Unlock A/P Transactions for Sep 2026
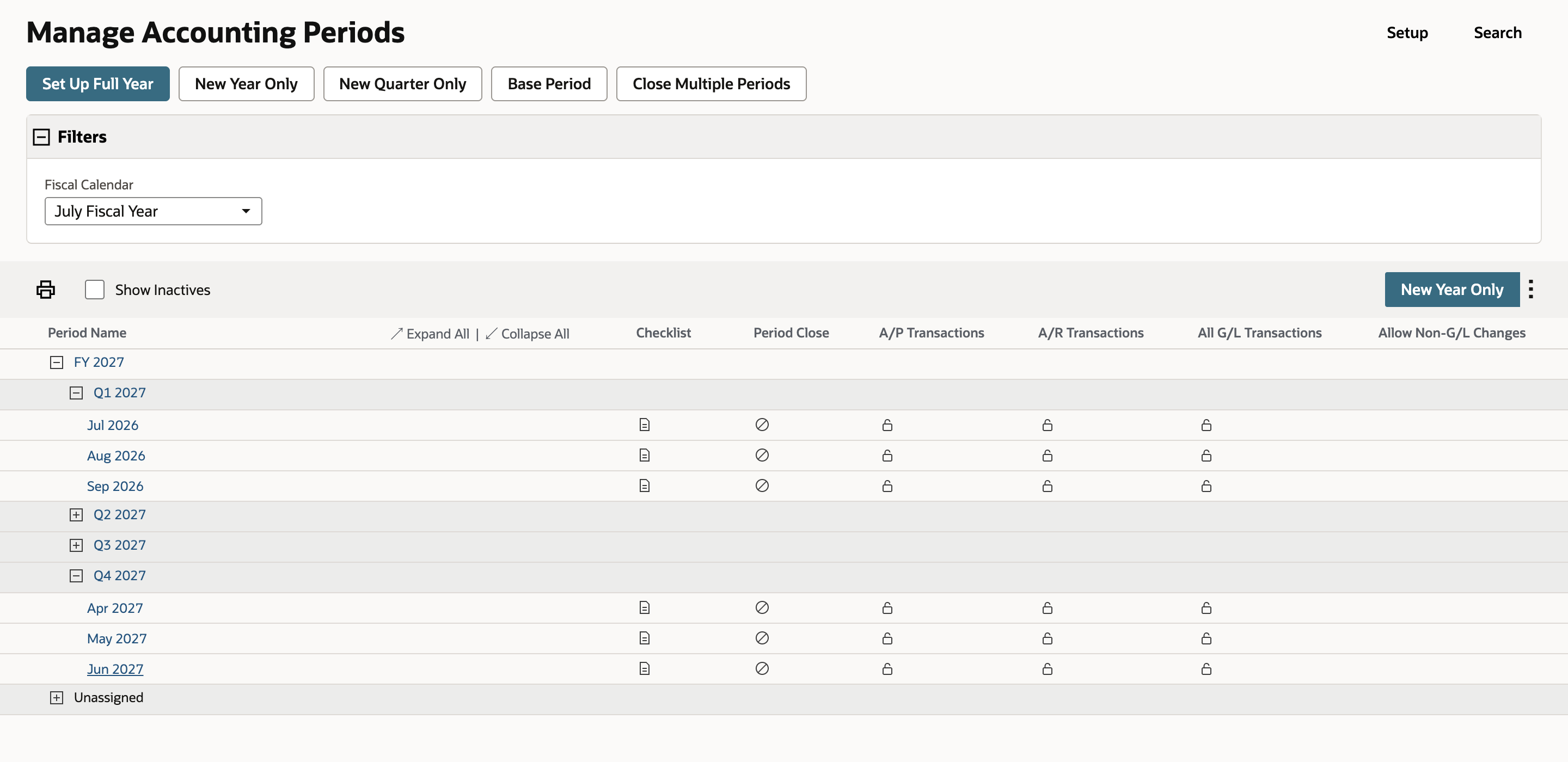Viewport: 1568px width, 762px height. 887,486
